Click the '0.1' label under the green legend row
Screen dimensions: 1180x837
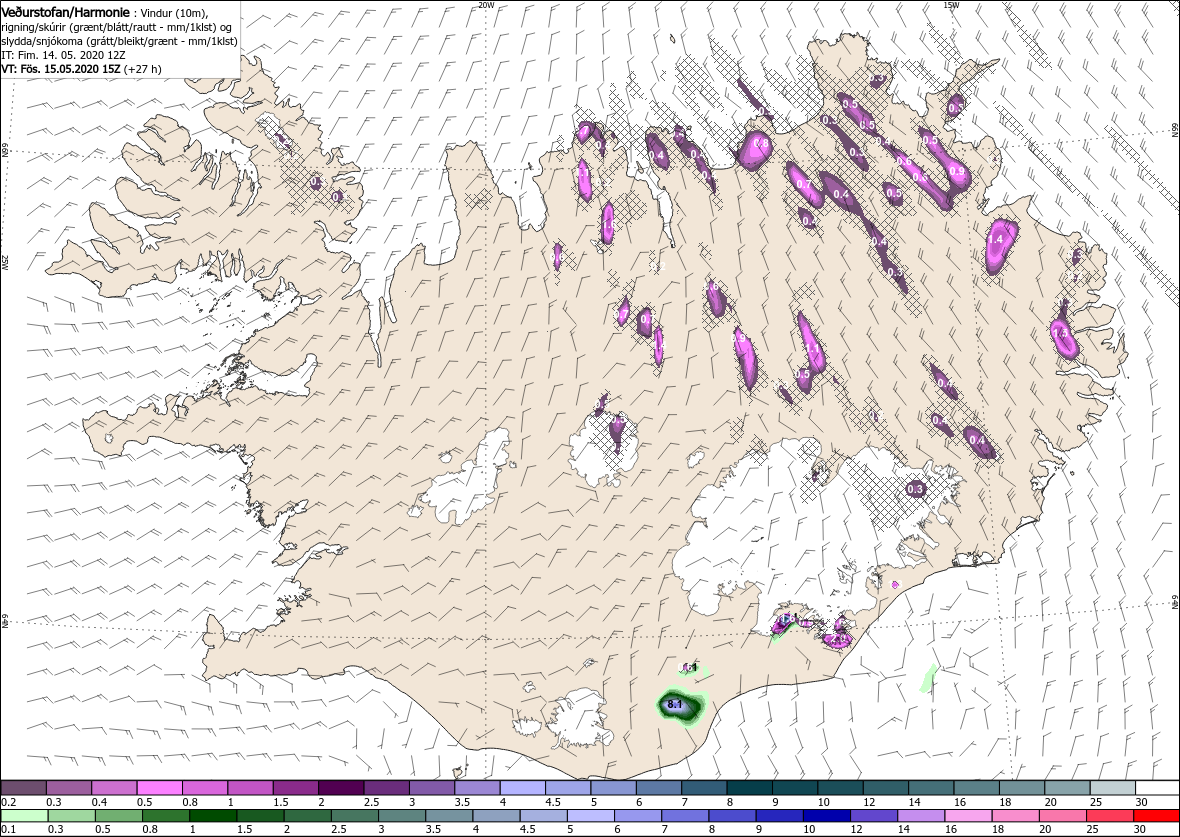(x=8, y=830)
